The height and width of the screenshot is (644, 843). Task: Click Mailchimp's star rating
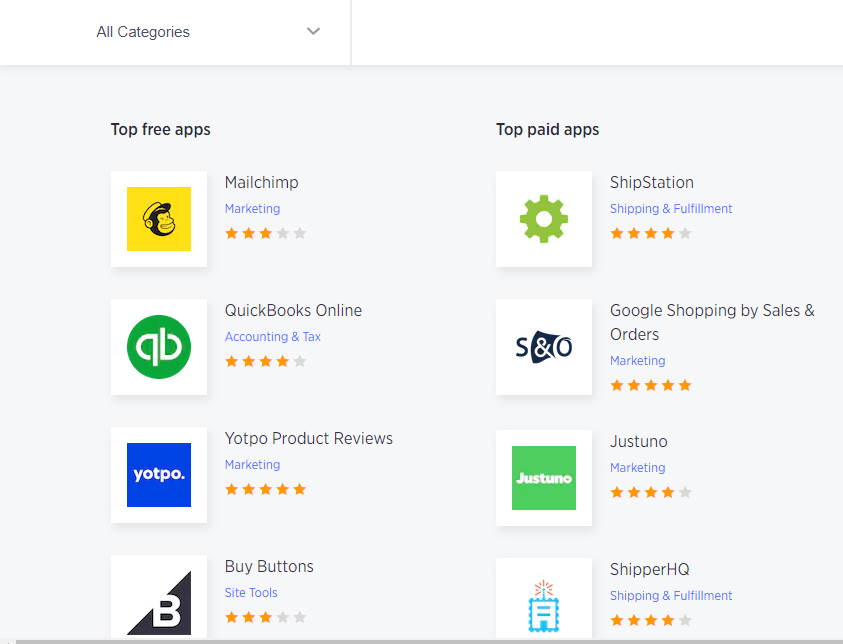pyautogui.click(x=266, y=233)
